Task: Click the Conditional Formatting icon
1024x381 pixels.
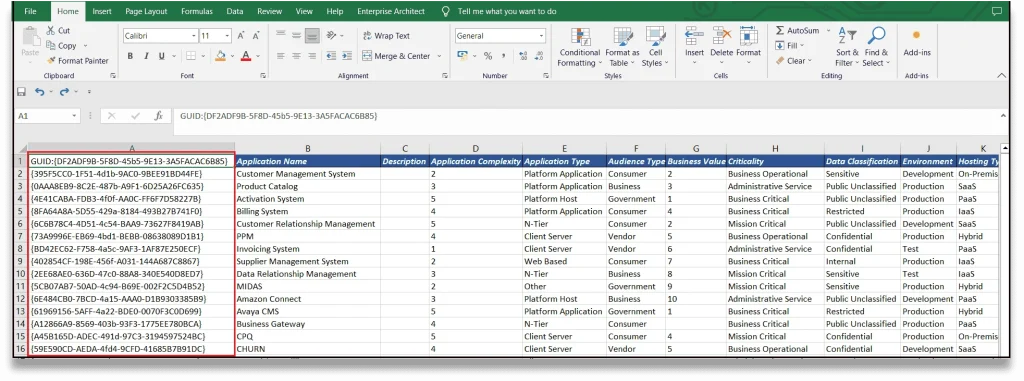Action: click(x=579, y=37)
